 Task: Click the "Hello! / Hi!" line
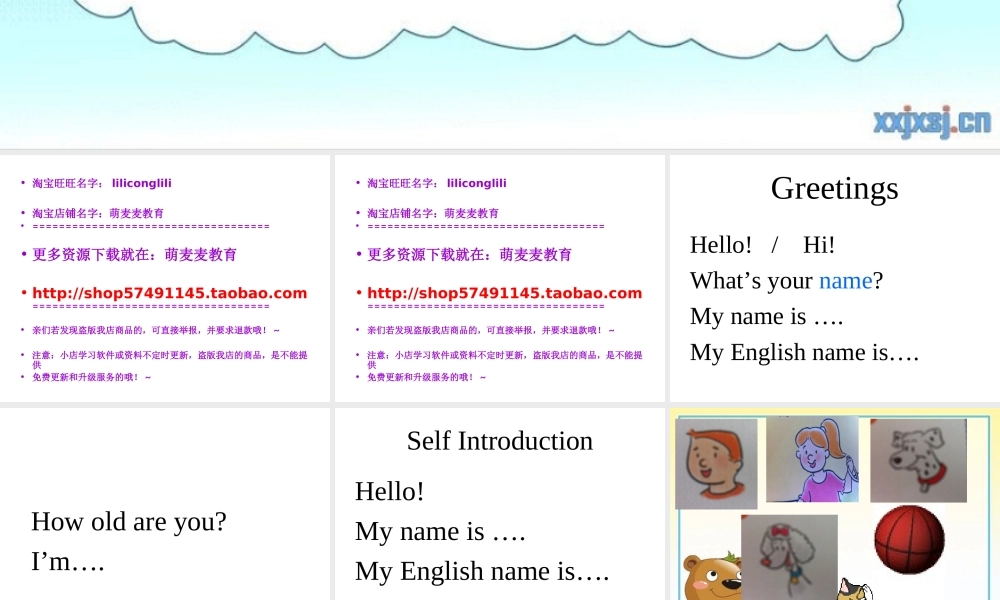tap(762, 245)
